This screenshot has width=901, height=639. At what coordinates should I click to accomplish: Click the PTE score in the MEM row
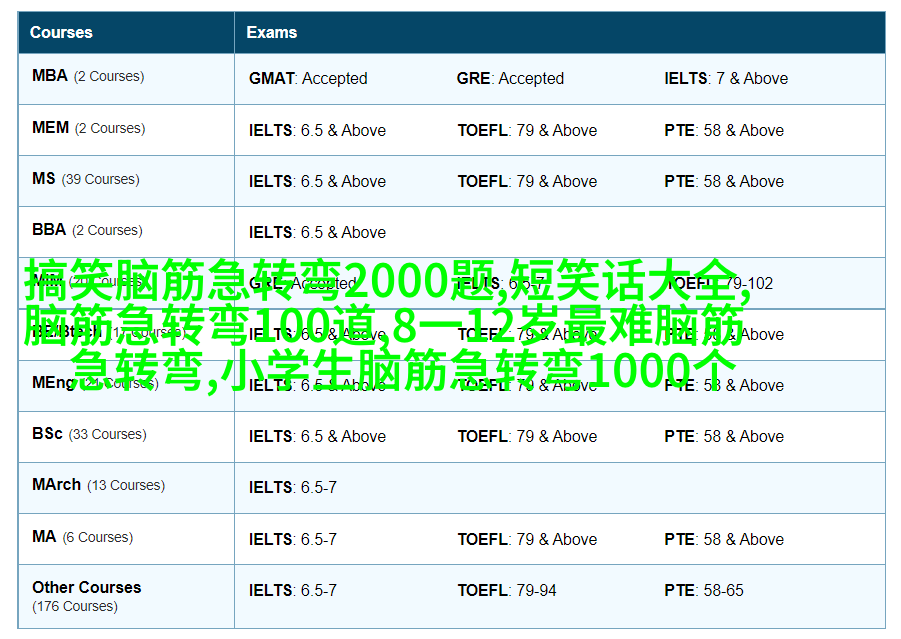[x=724, y=131]
